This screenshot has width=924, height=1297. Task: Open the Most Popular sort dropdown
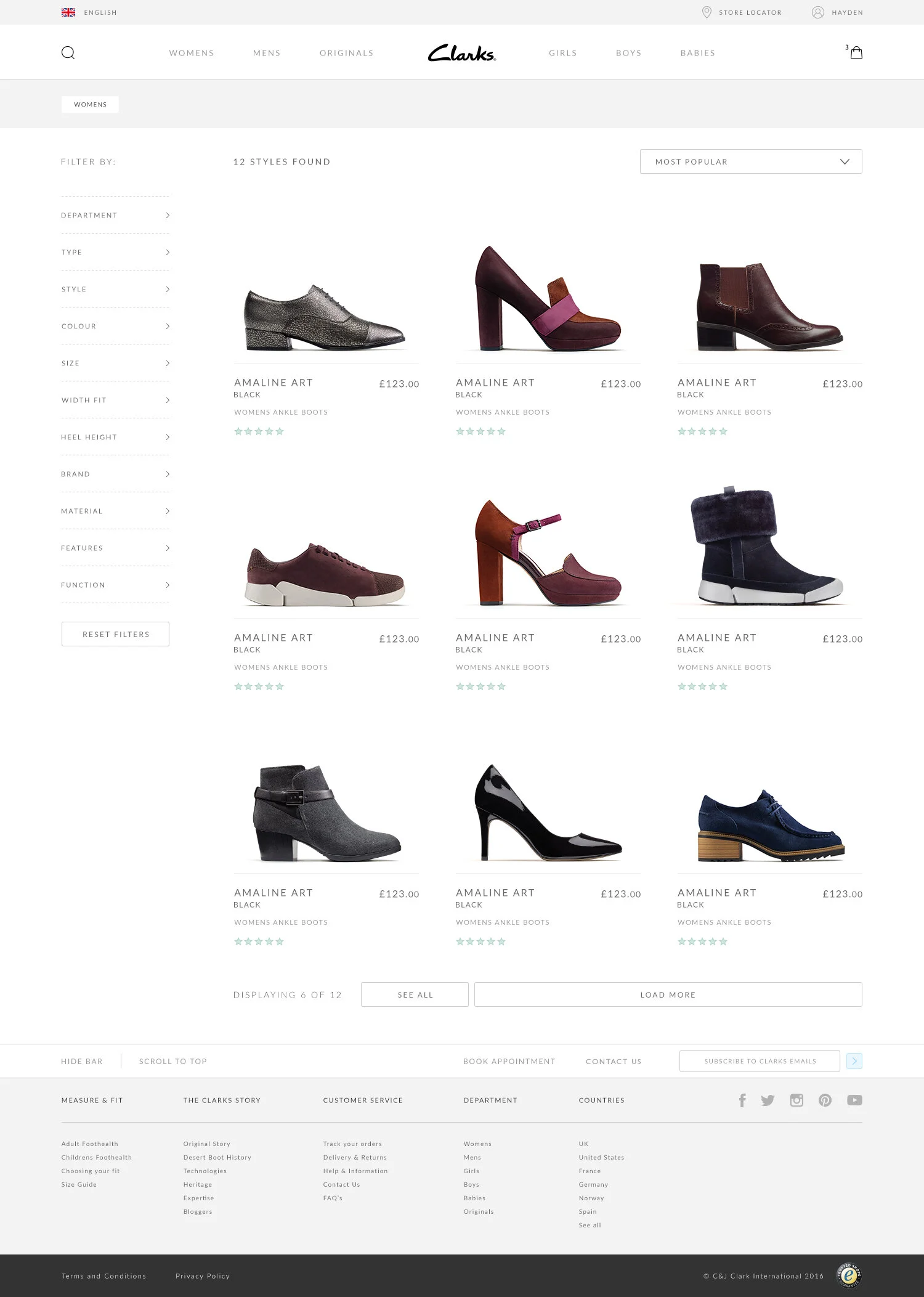coord(751,161)
